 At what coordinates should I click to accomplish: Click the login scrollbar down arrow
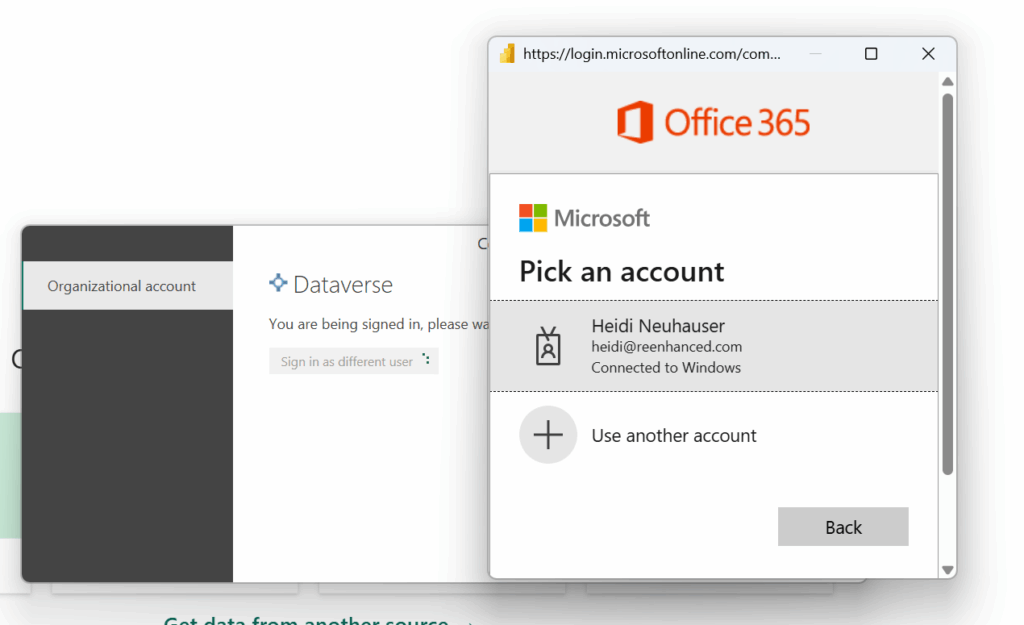pyautogui.click(x=948, y=570)
